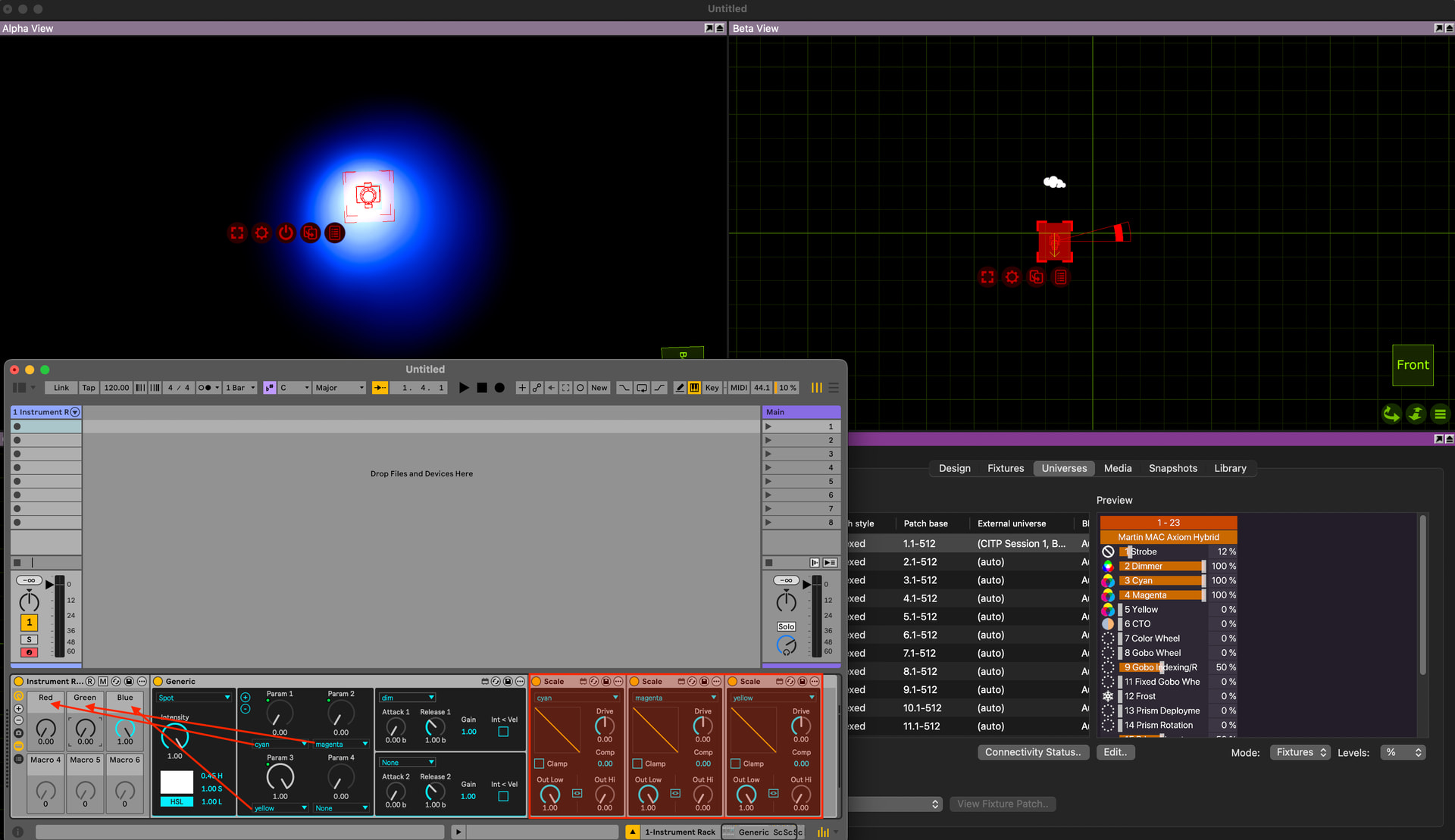This screenshot has width=1455, height=840.
Task: Click the green hamburger menu icon in Beta View
Action: click(1440, 414)
